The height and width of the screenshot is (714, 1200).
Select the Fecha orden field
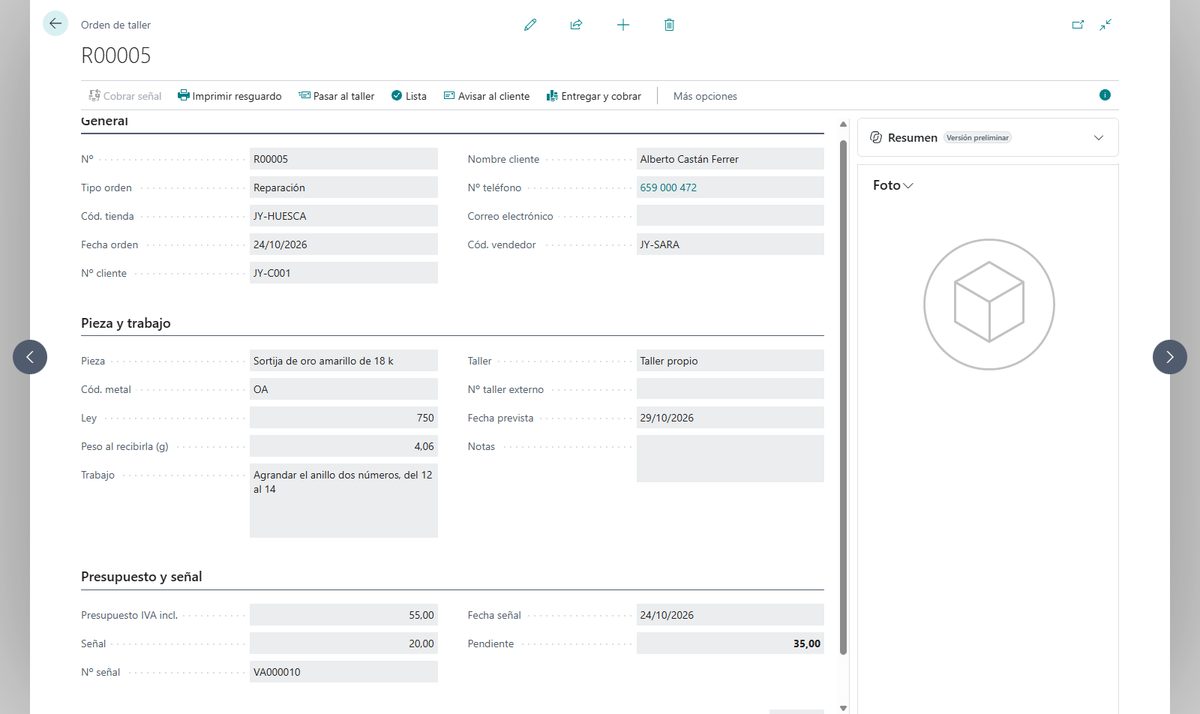[x=344, y=244]
